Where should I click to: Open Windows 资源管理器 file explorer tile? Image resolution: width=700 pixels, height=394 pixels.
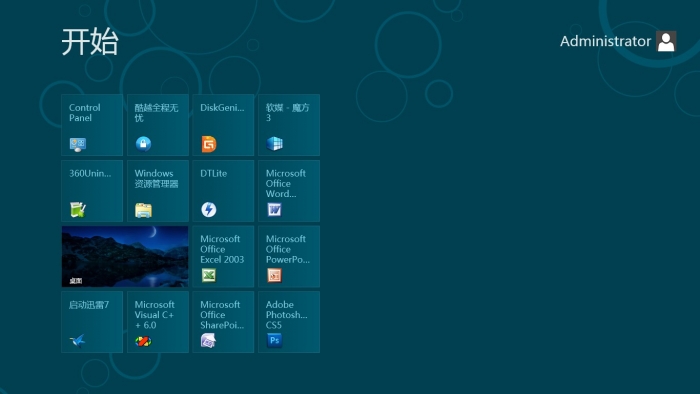[x=158, y=191]
